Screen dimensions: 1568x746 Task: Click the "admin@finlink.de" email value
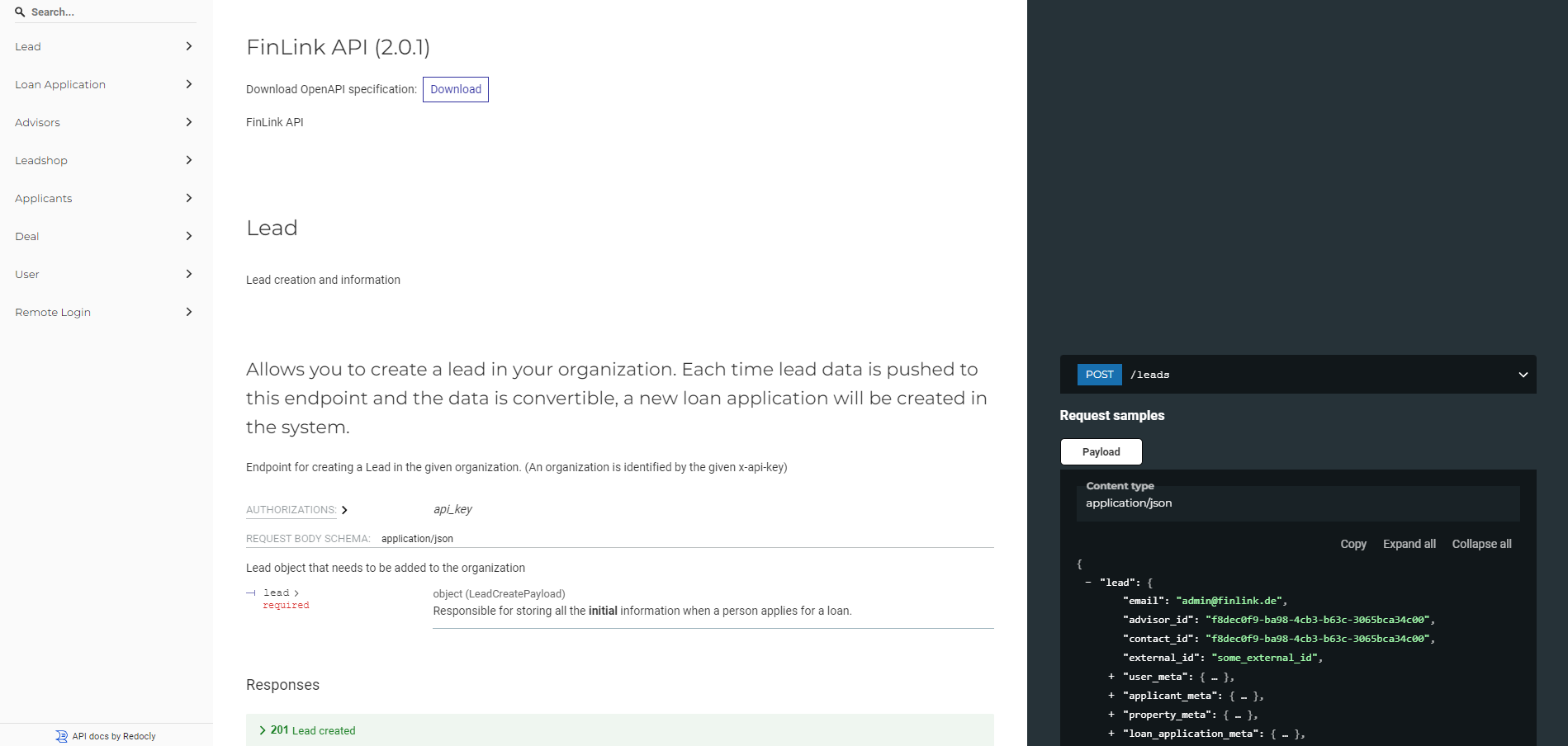click(1229, 601)
